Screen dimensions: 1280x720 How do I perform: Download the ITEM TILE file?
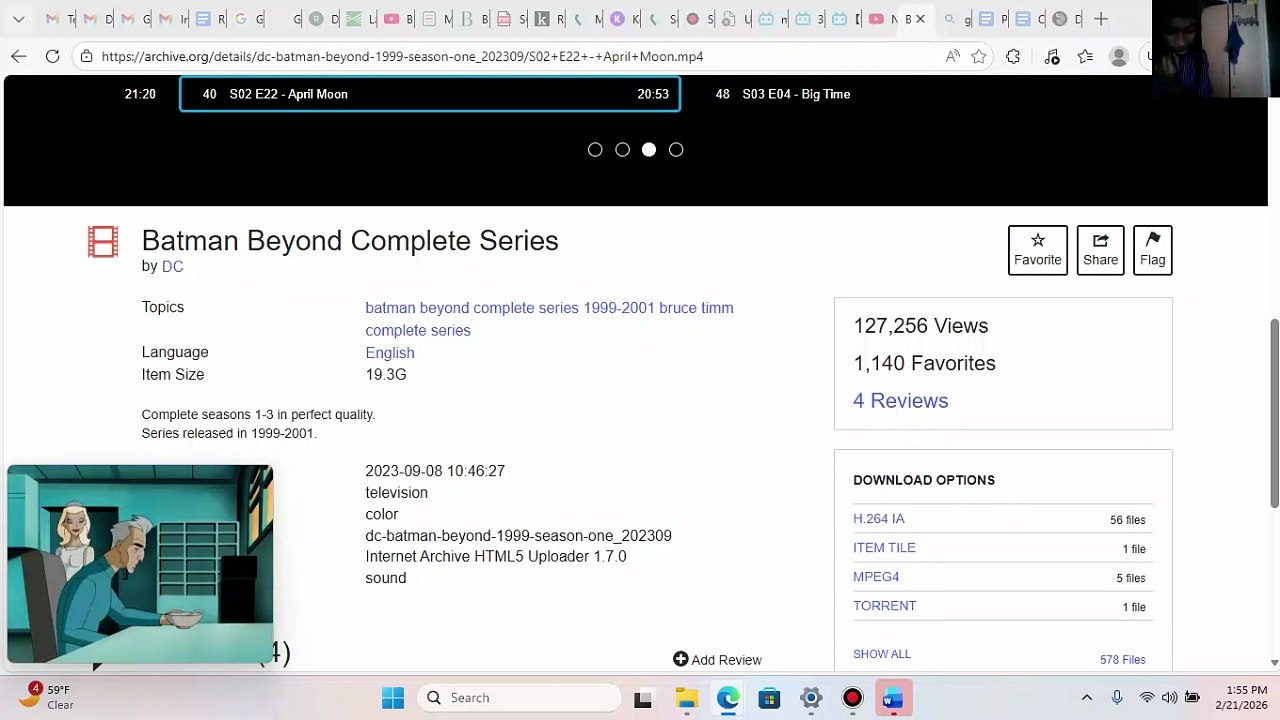point(884,548)
